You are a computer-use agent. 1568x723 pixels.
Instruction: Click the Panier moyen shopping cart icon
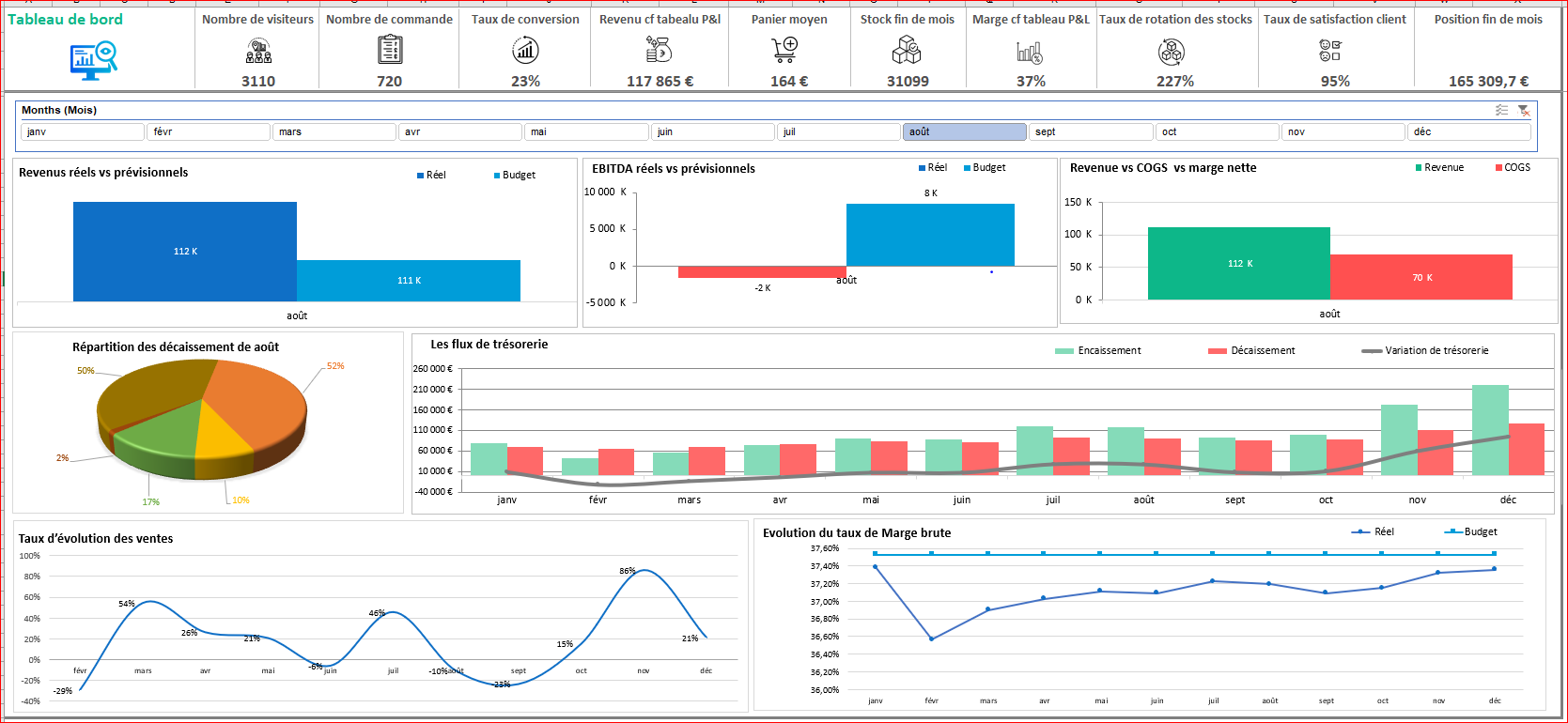784,50
